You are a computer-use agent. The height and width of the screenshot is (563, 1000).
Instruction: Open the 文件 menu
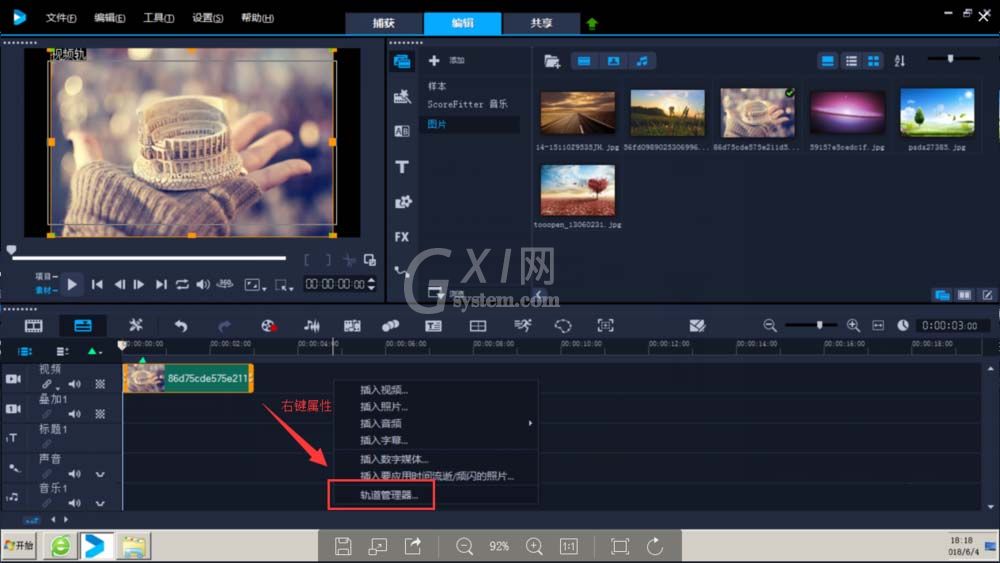(61, 18)
